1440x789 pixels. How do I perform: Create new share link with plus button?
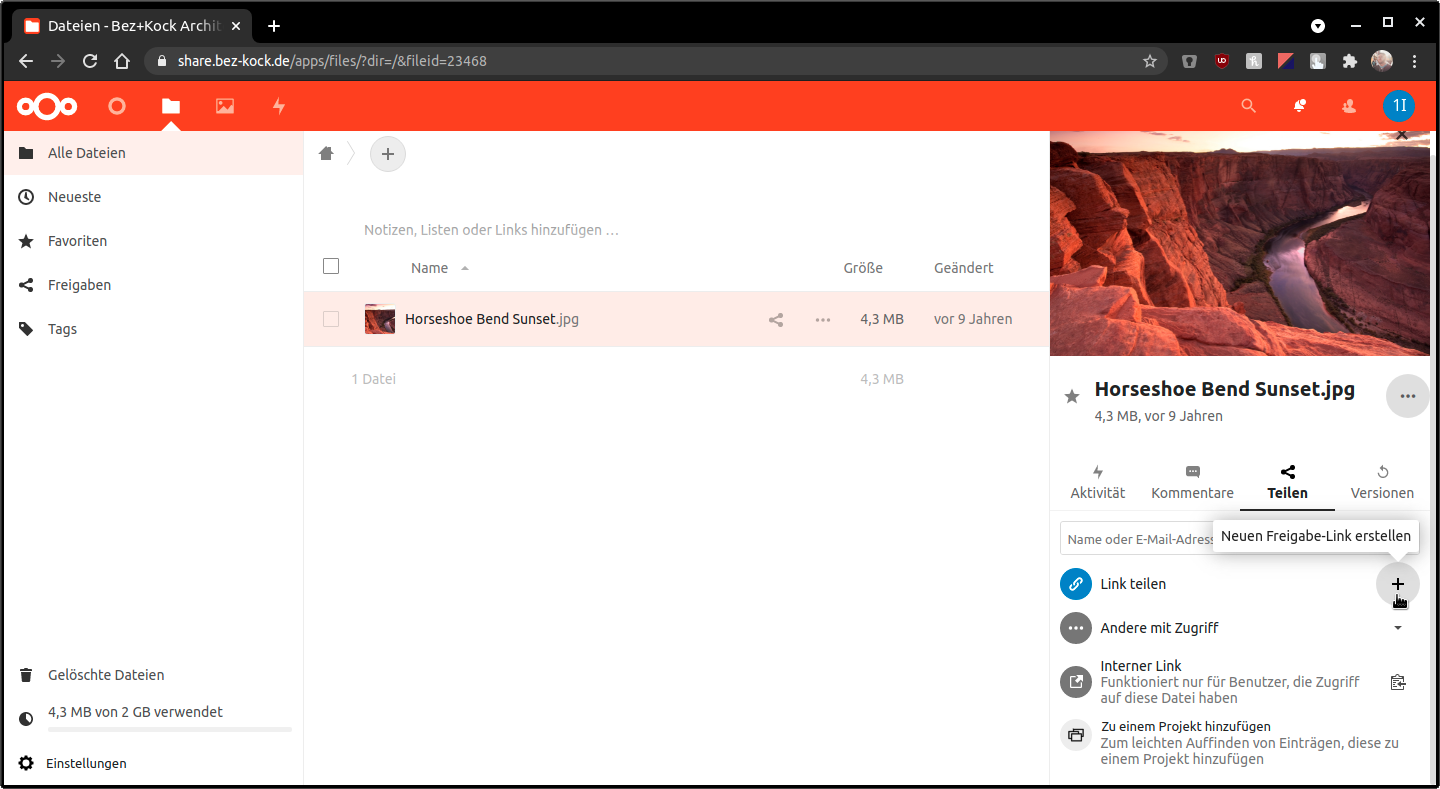pos(1397,584)
